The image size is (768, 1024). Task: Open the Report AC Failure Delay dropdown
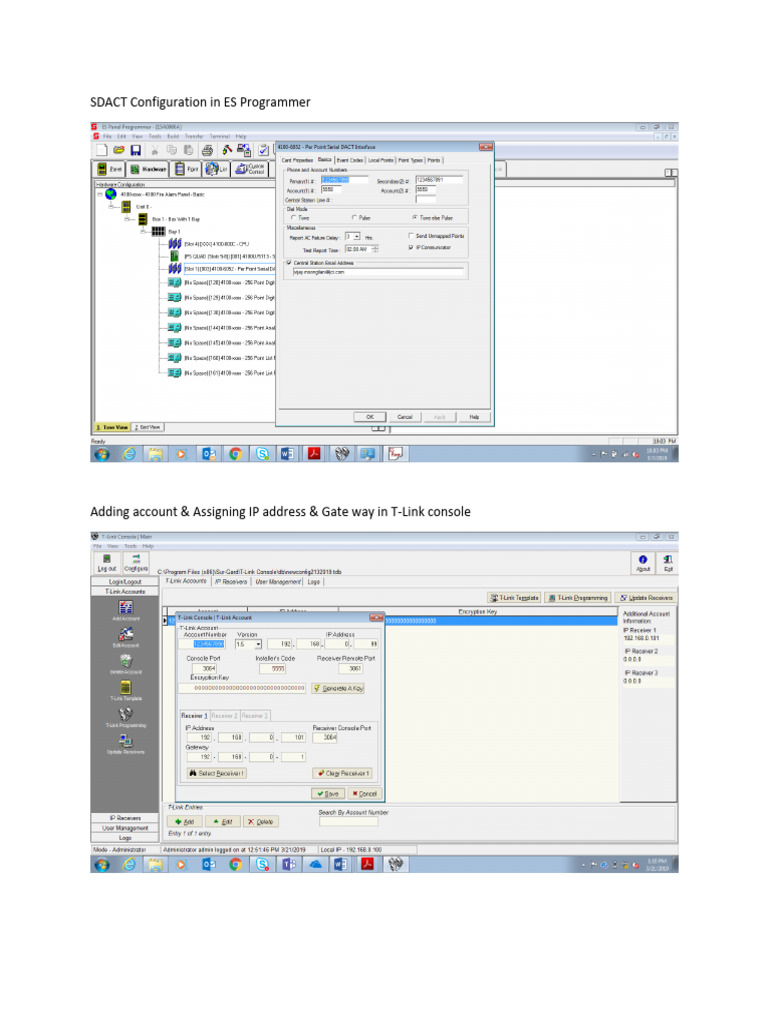(x=357, y=236)
